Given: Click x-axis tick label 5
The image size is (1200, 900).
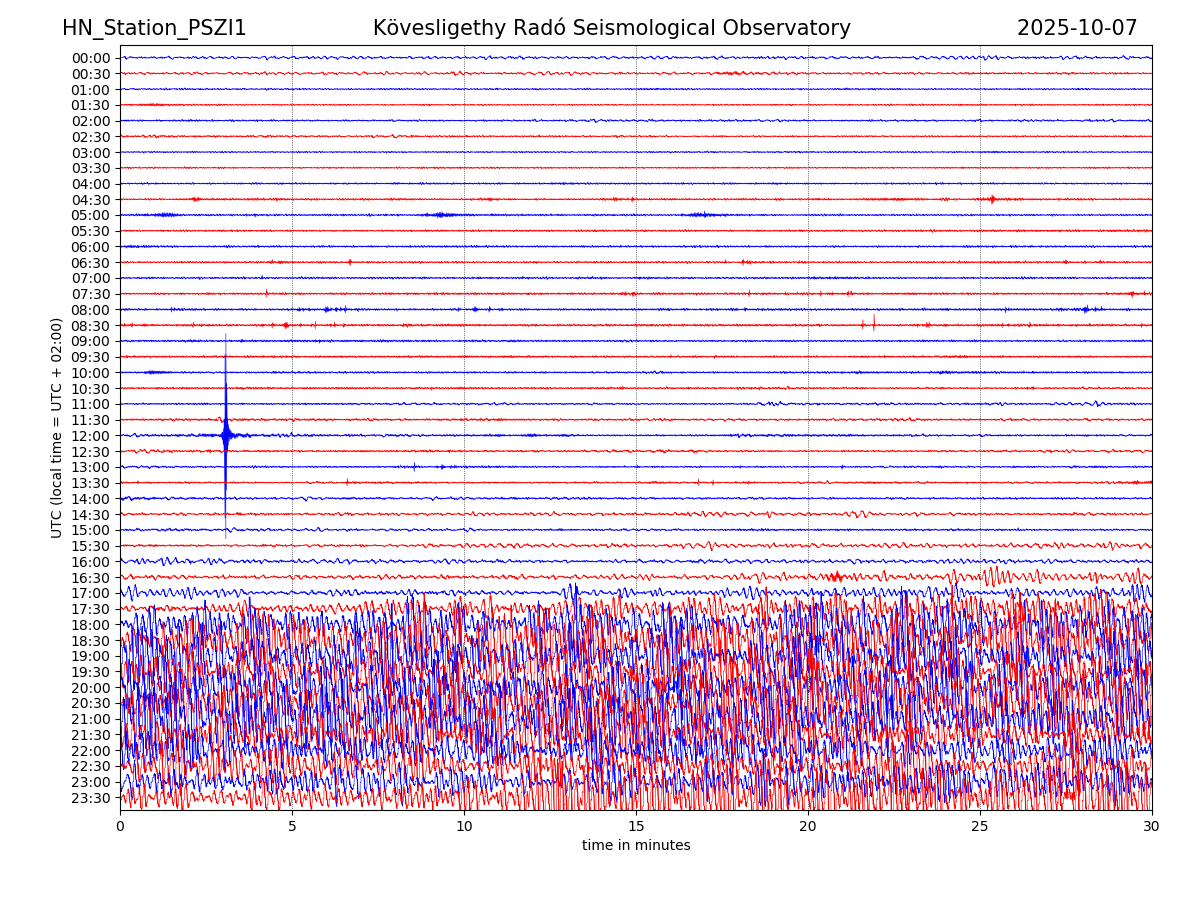Looking at the screenshot, I should 292,827.
